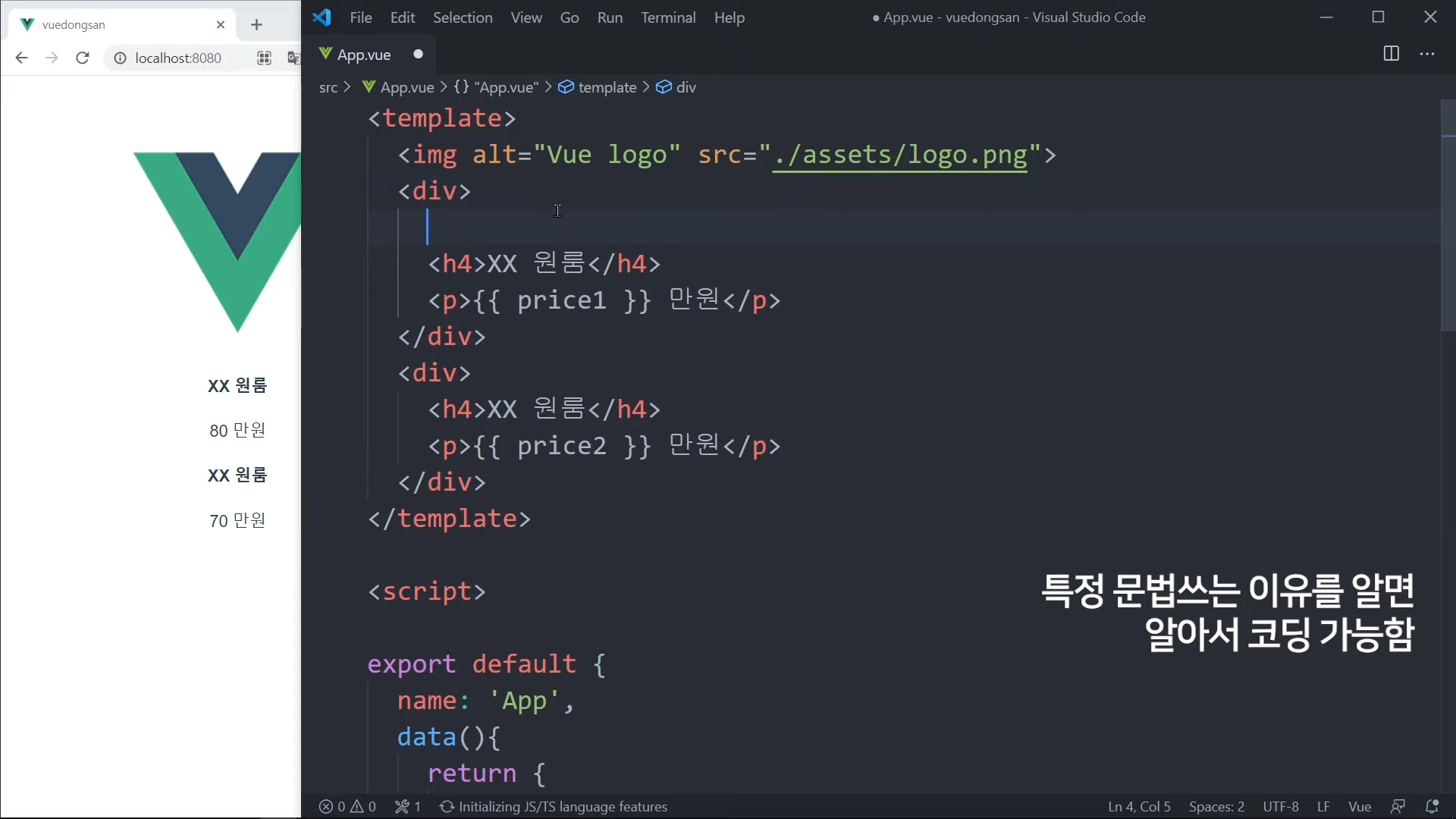Image resolution: width=1456 pixels, height=819 pixels.
Task: Open the Selection menu
Action: click(x=463, y=17)
